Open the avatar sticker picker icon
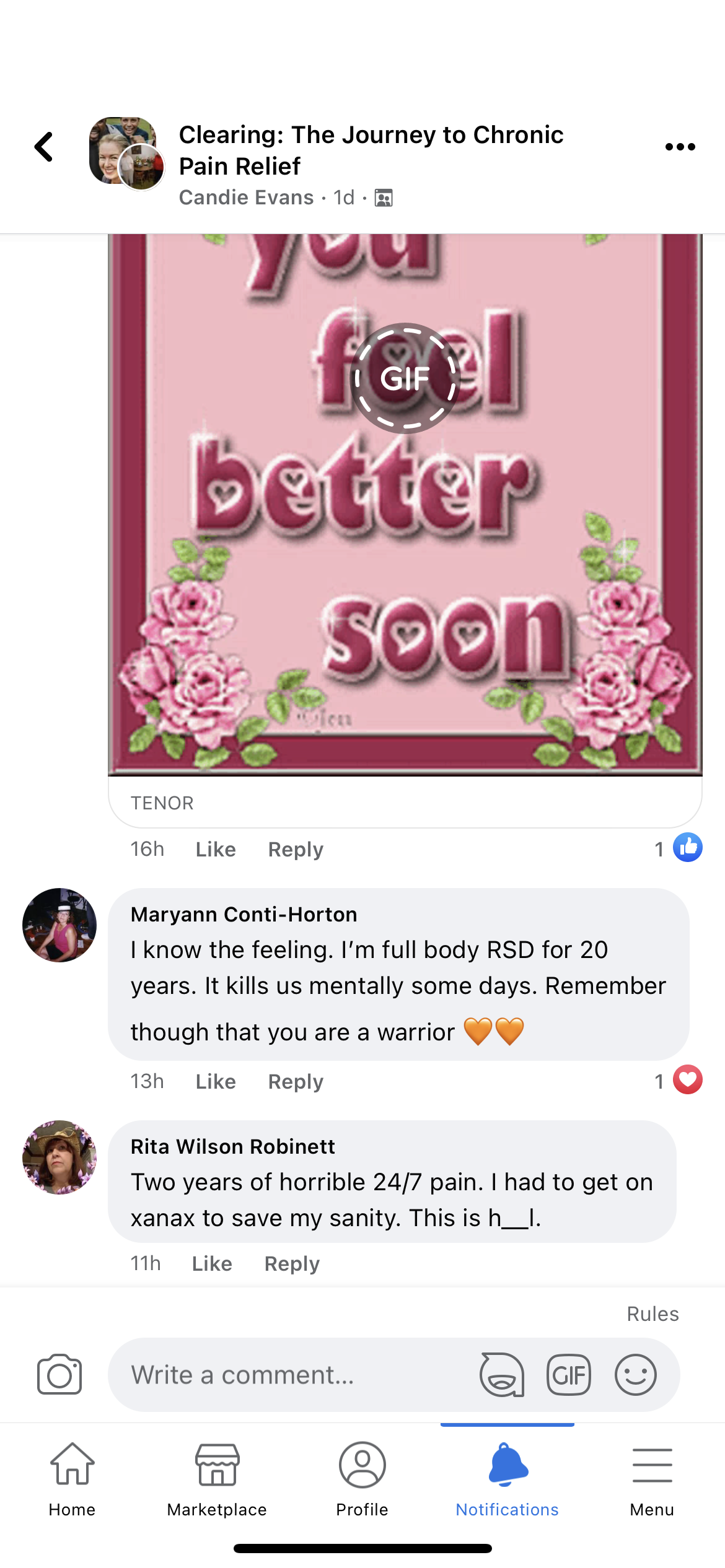Viewport: 725px width, 1568px height. [x=501, y=1374]
